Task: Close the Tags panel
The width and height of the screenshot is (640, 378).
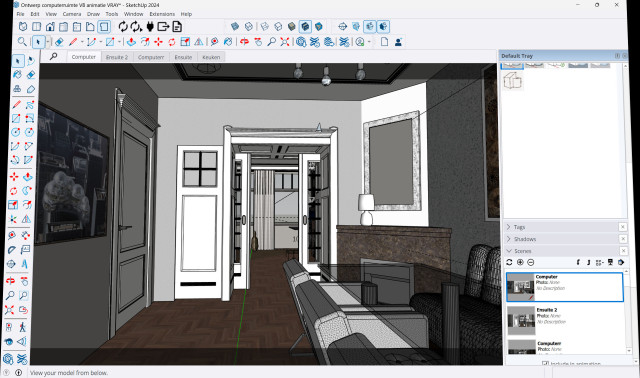Action: click(623, 227)
